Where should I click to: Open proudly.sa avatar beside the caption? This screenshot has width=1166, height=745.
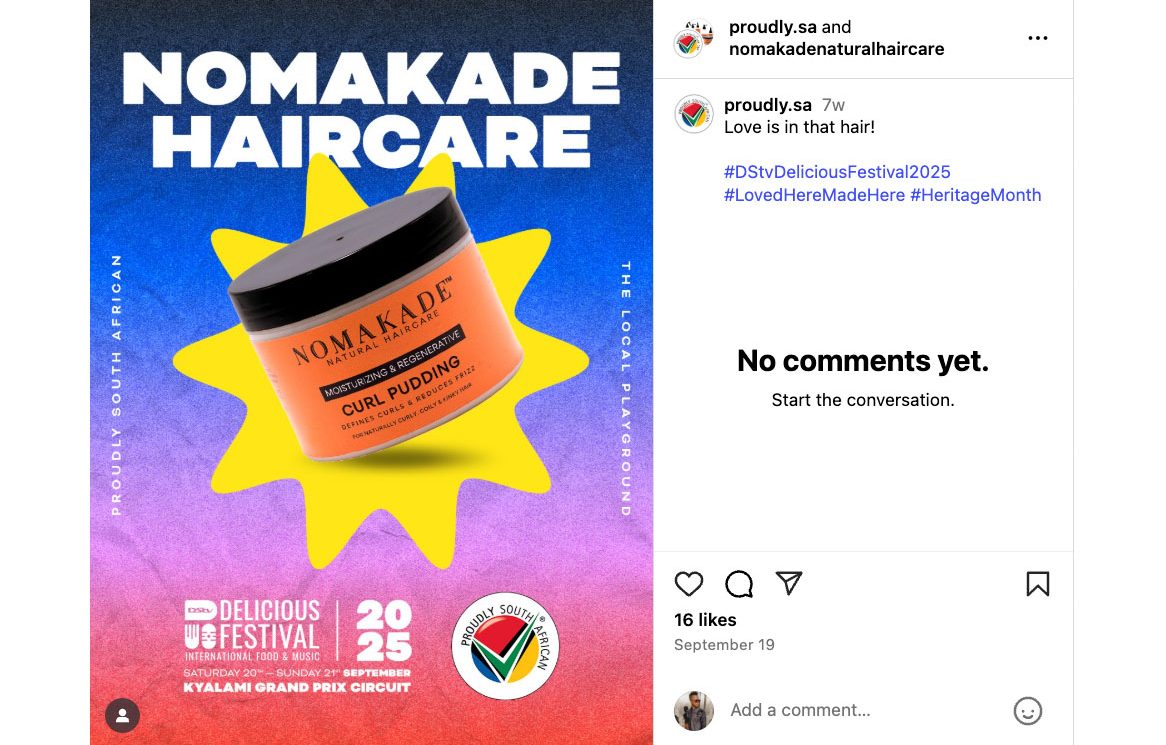click(x=694, y=114)
